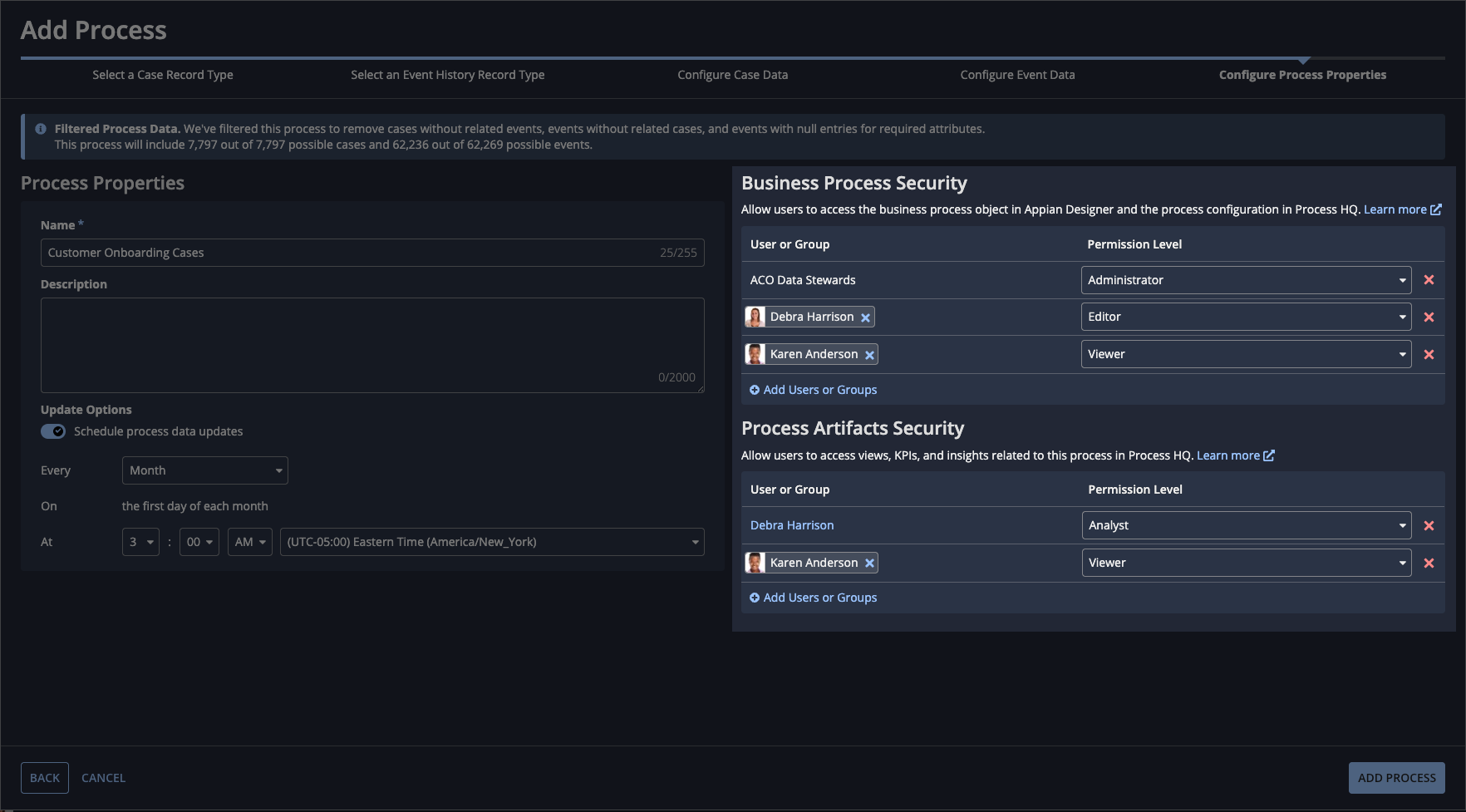Click the BACK button

pyautogui.click(x=45, y=778)
